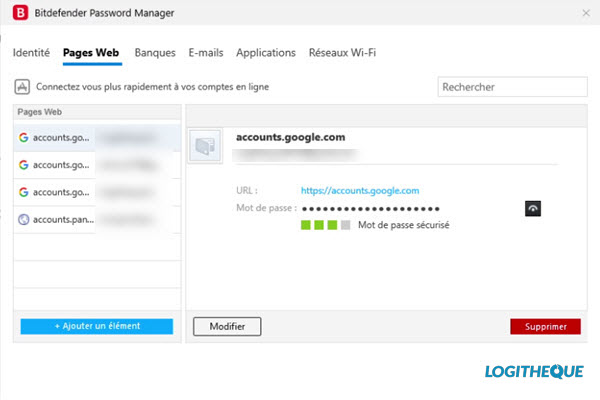Open the https://accounts.google.com link
The image size is (600, 400).
click(x=360, y=191)
